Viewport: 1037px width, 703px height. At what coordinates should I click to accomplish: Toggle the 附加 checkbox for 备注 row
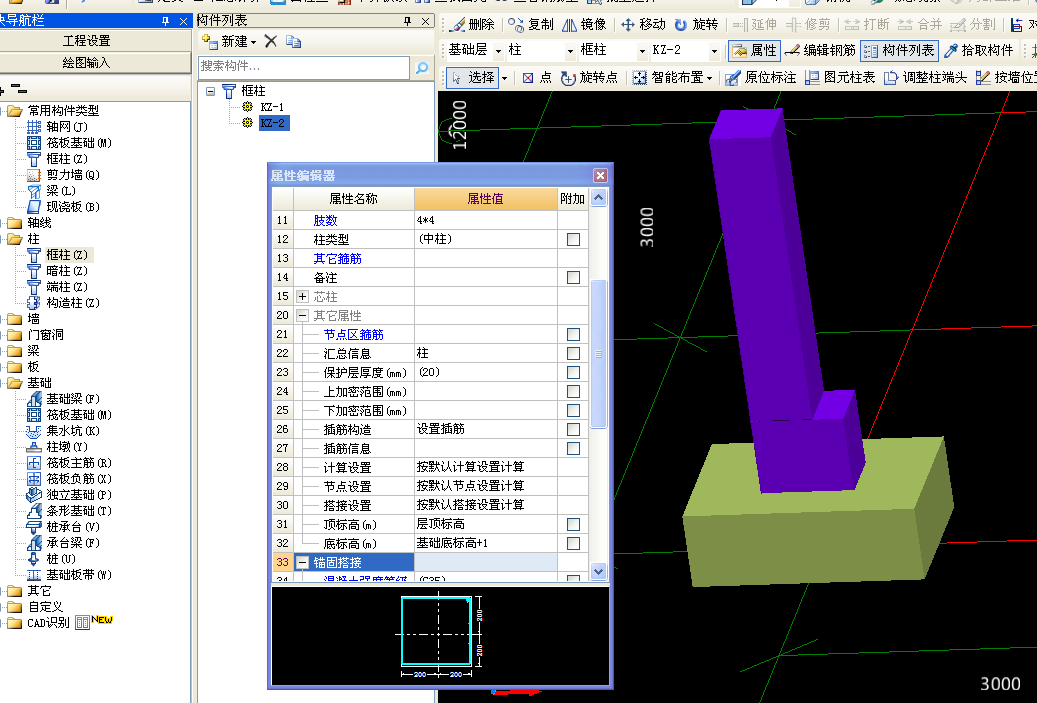[x=573, y=277]
